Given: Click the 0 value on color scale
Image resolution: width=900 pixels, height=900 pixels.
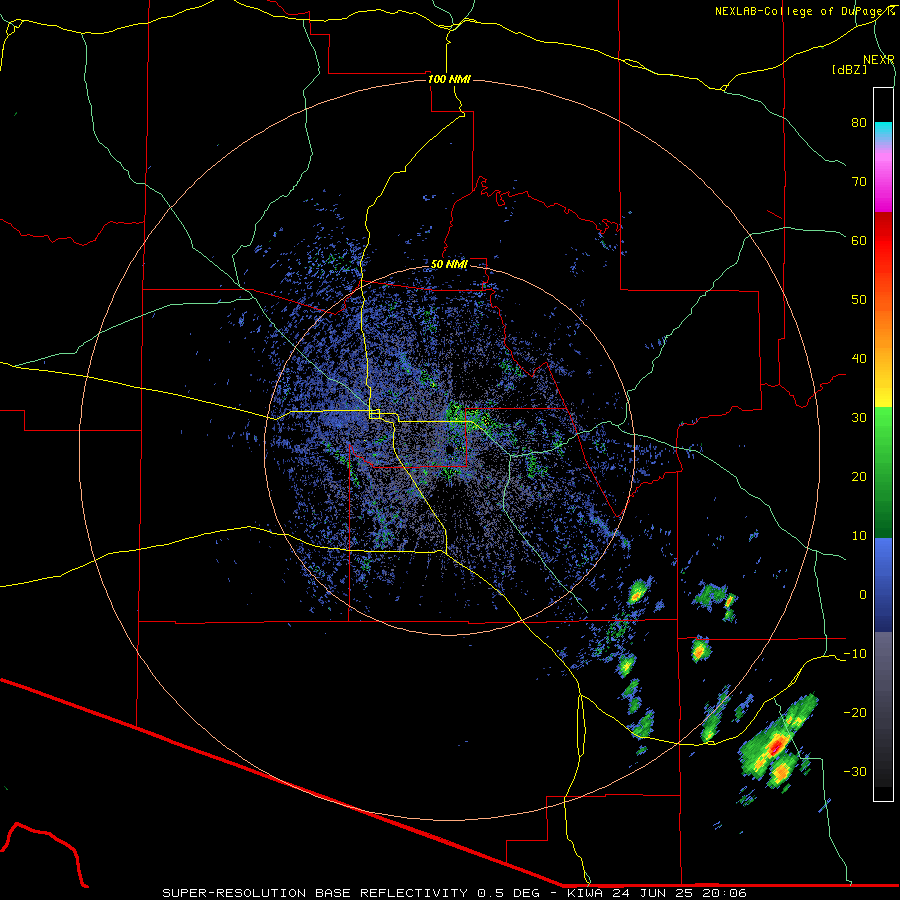Looking at the screenshot, I should [x=863, y=595].
